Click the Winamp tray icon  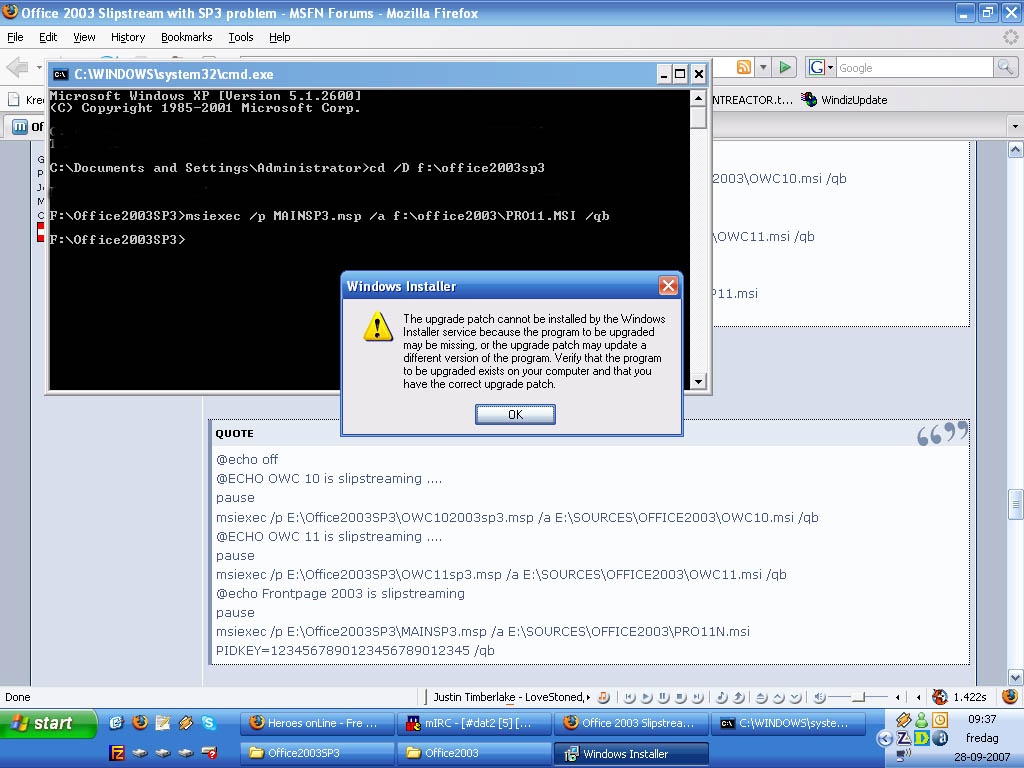903,720
